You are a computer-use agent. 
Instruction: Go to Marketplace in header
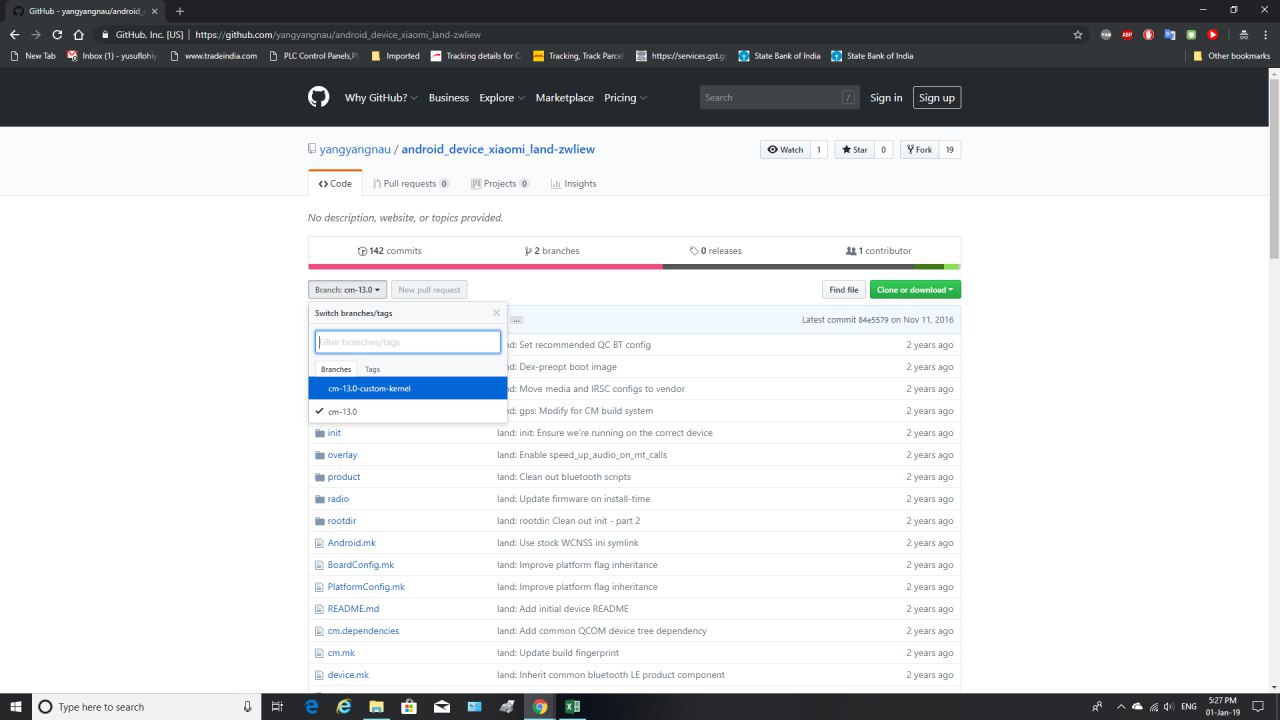click(x=564, y=98)
